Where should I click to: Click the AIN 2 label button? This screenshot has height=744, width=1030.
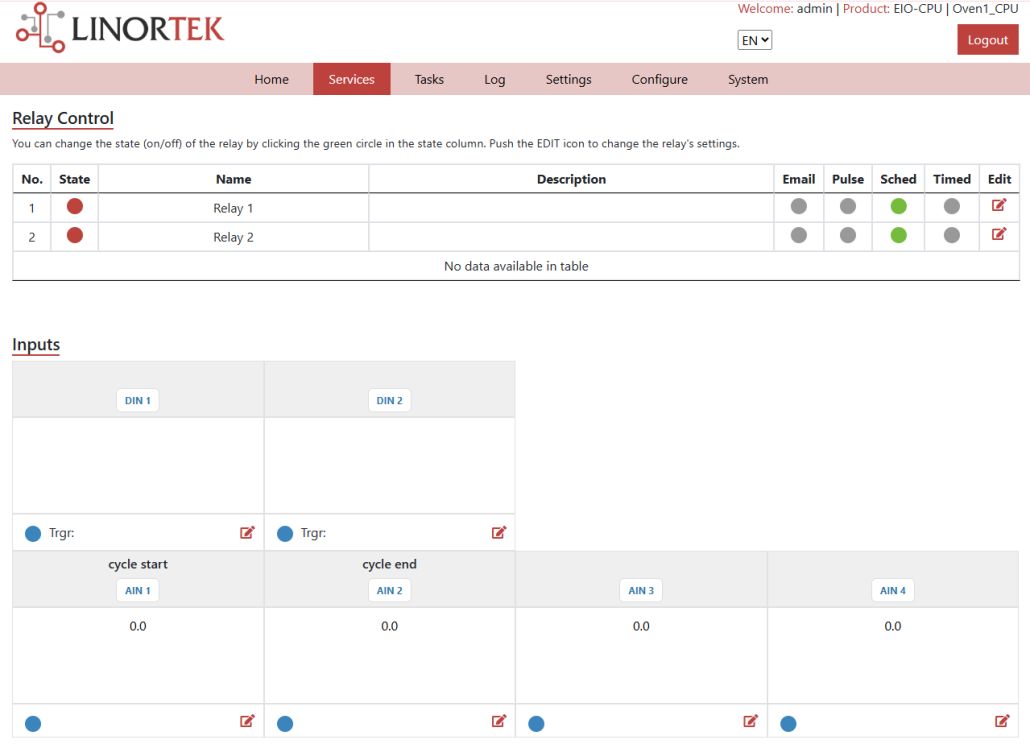click(390, 590)
